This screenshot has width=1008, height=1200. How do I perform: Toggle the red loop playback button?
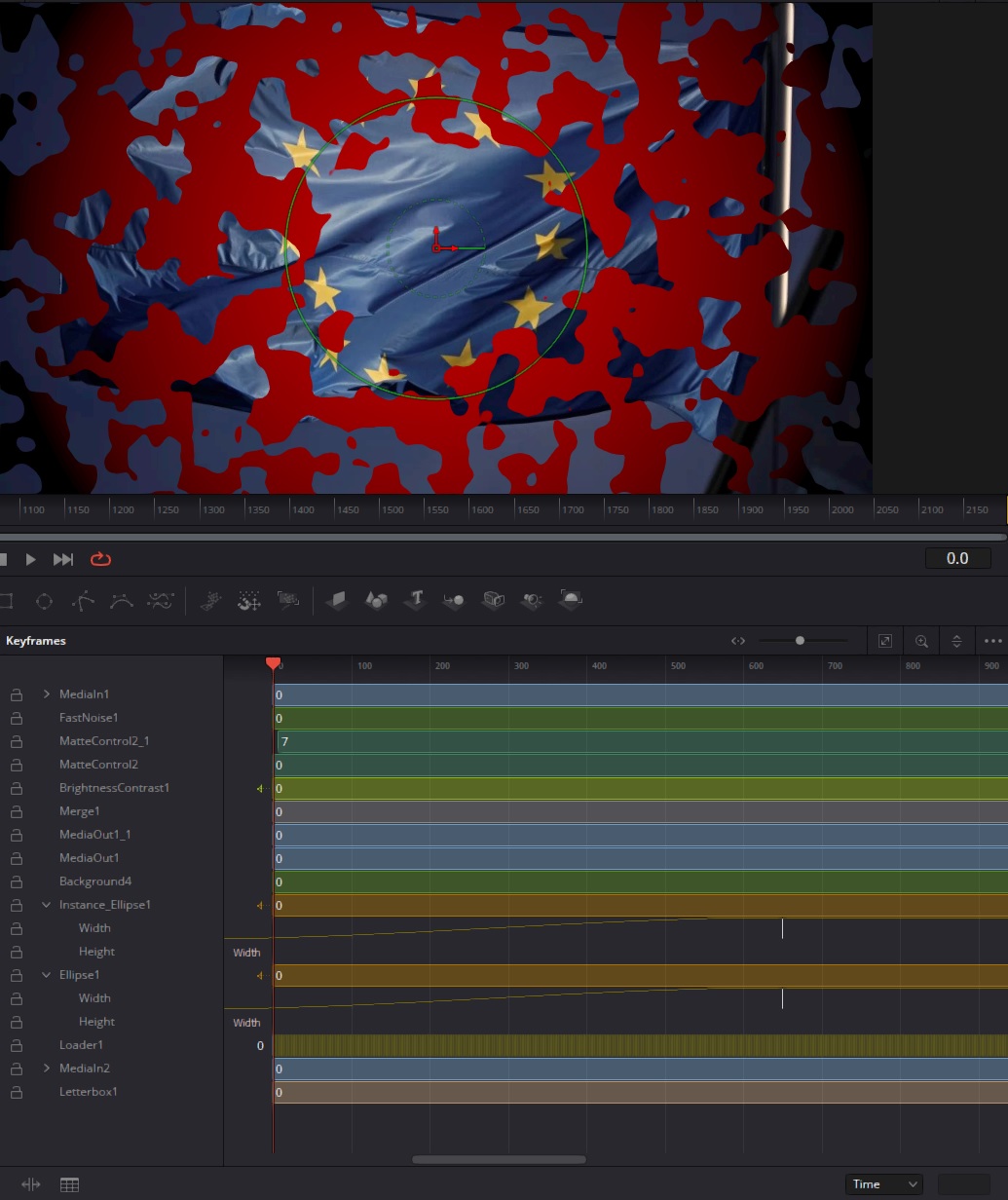pos(100,559)
